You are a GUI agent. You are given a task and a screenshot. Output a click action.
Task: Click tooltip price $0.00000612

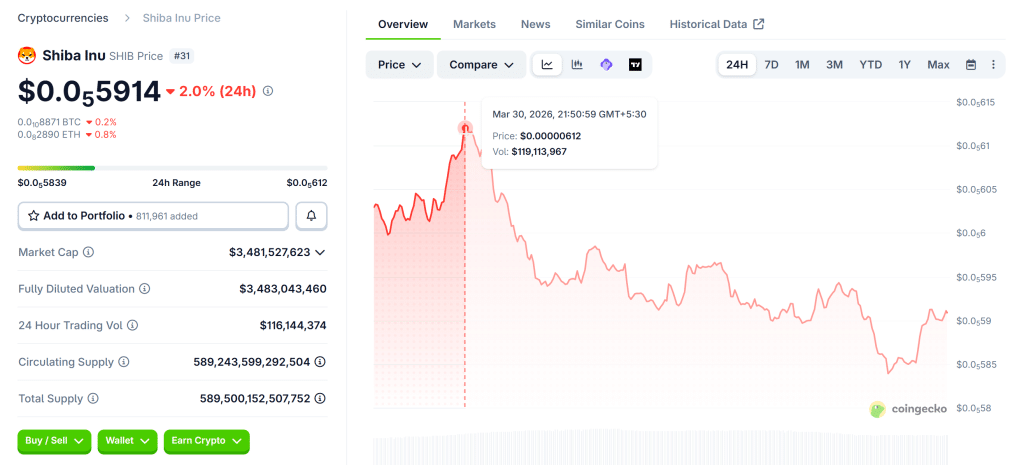point(551,136)
